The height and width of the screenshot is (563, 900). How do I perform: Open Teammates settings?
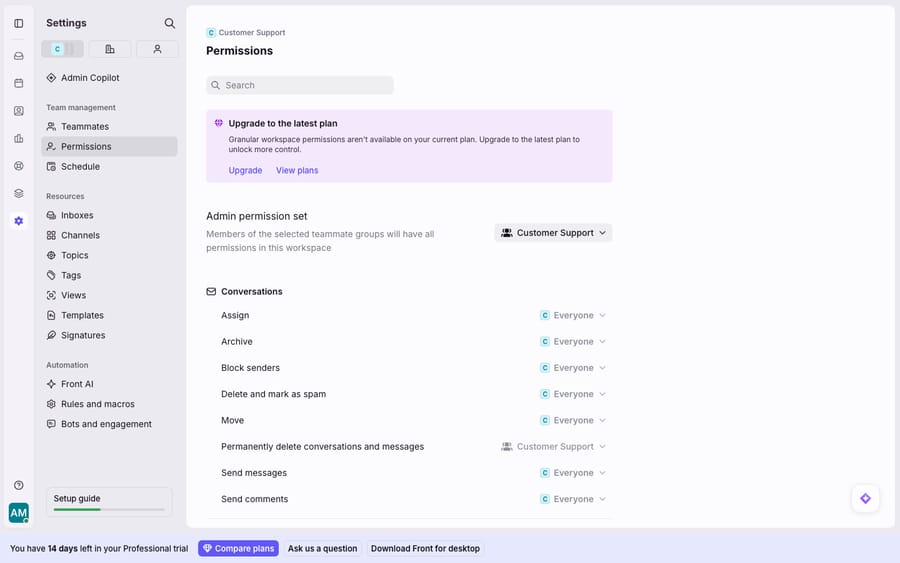(x=109, y=126)
